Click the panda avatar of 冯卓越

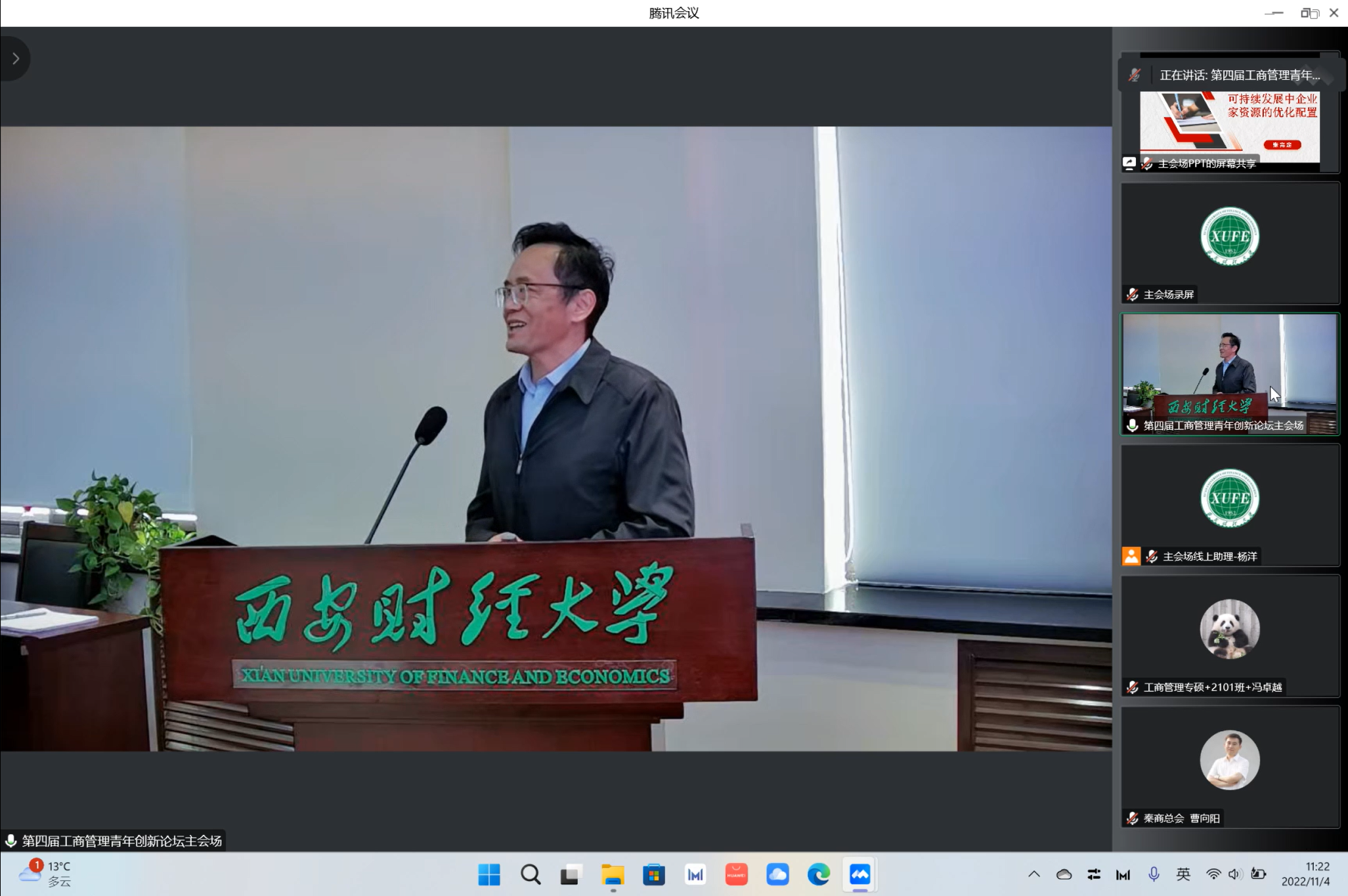tap(1230, 629)
